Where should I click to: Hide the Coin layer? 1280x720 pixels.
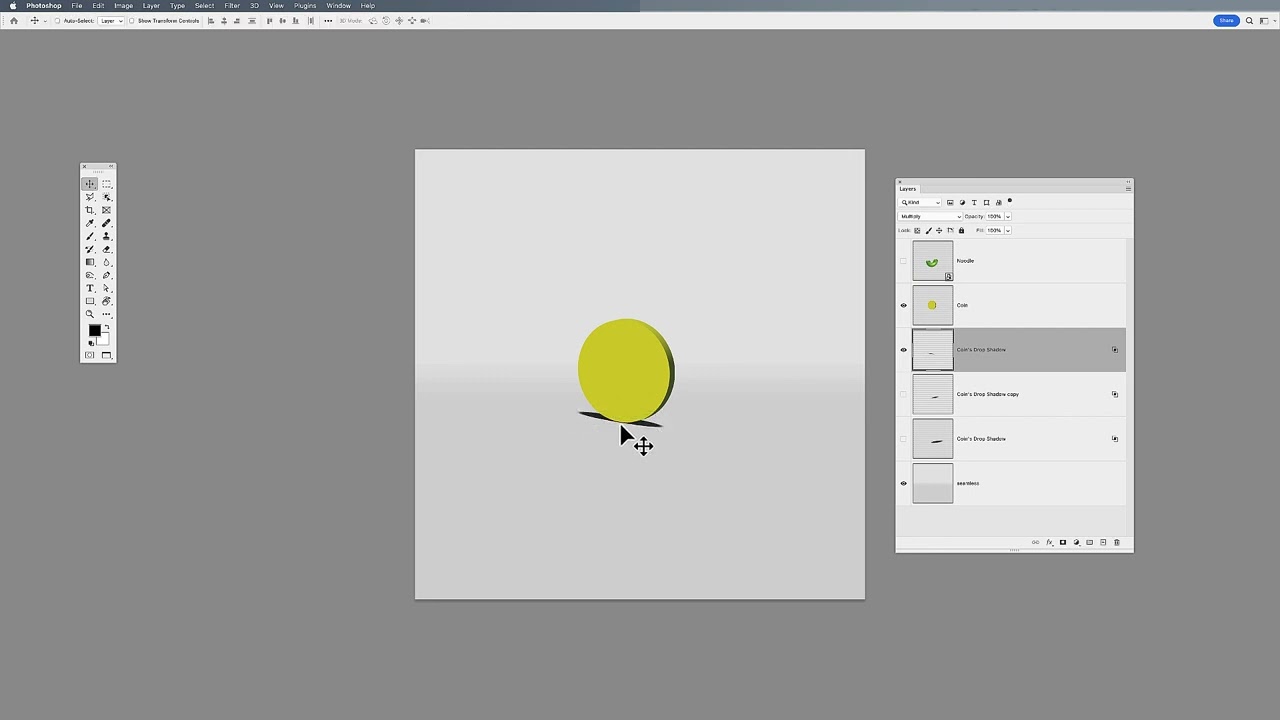coord(903,305)
